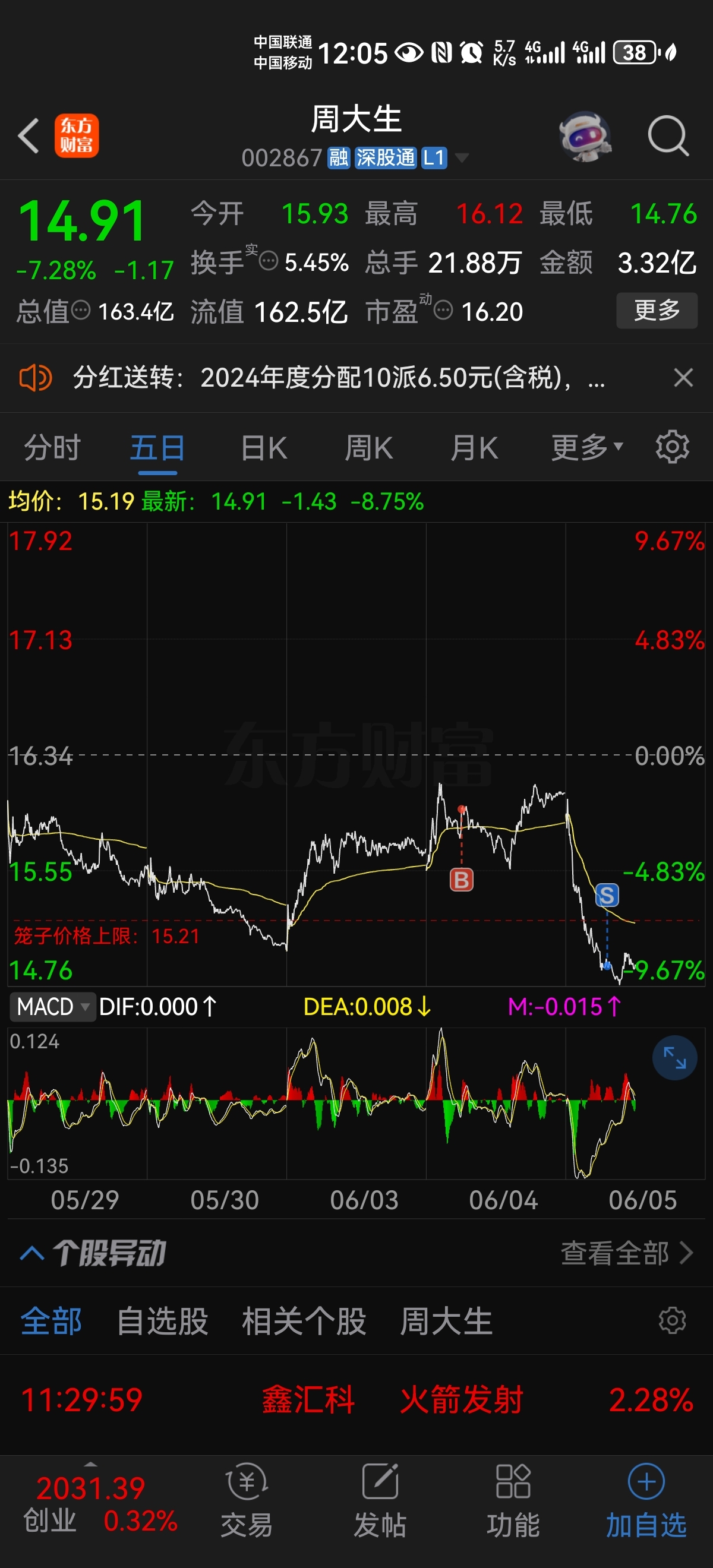Tap the 06/05 date label

point(642,1200)
